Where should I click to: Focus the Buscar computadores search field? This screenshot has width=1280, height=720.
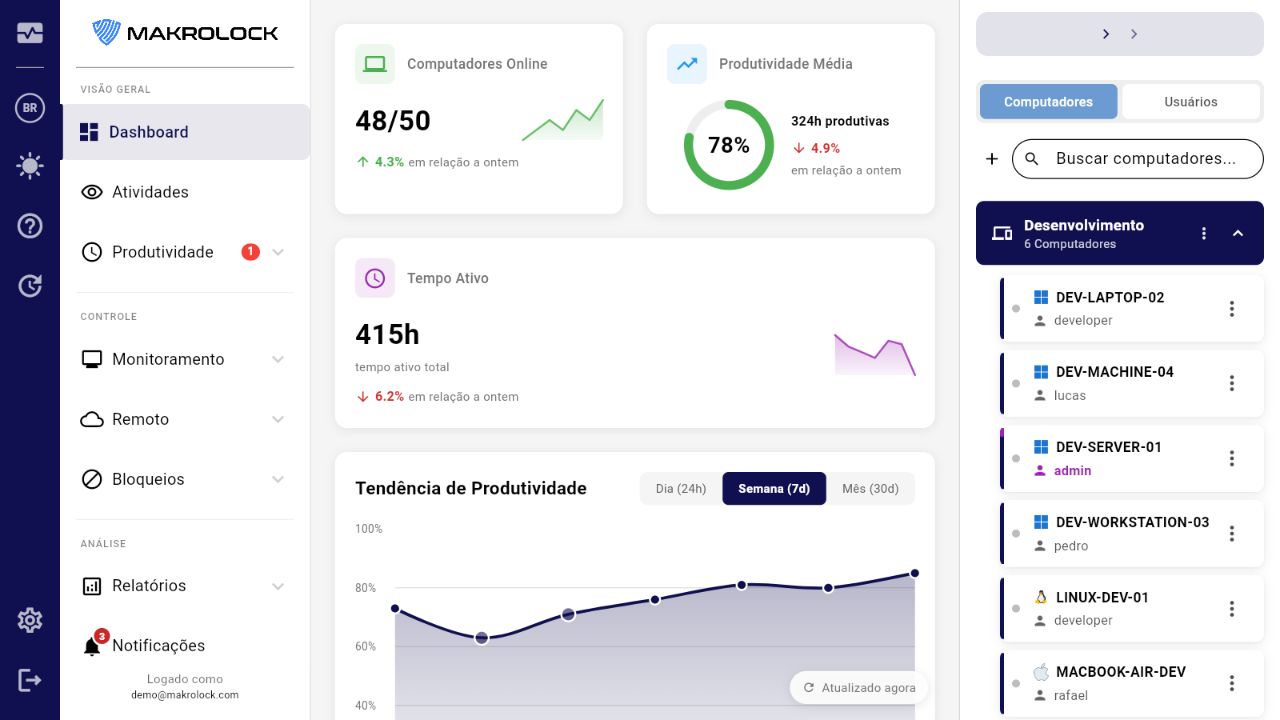(x=1138, y=159)
